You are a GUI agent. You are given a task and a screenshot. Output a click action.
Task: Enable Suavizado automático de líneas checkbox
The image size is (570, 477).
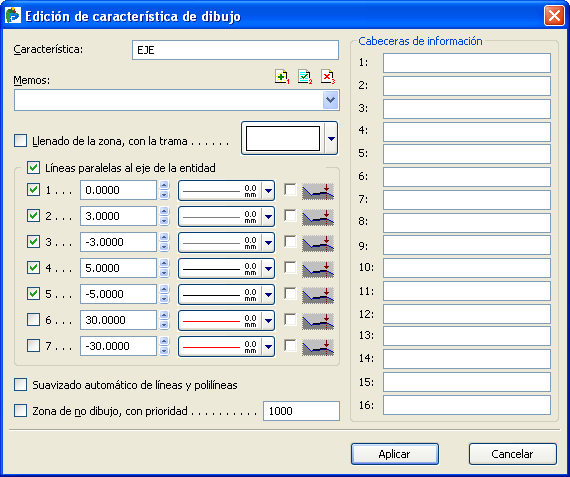click(x=20, y=384)
